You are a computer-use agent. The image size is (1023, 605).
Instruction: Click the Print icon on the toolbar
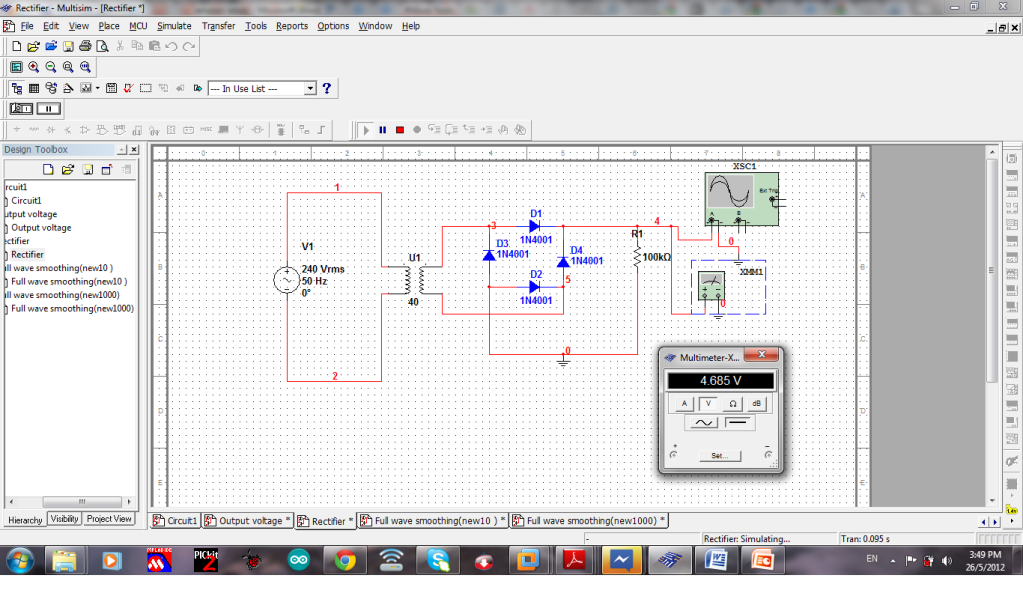coord(86,46)
